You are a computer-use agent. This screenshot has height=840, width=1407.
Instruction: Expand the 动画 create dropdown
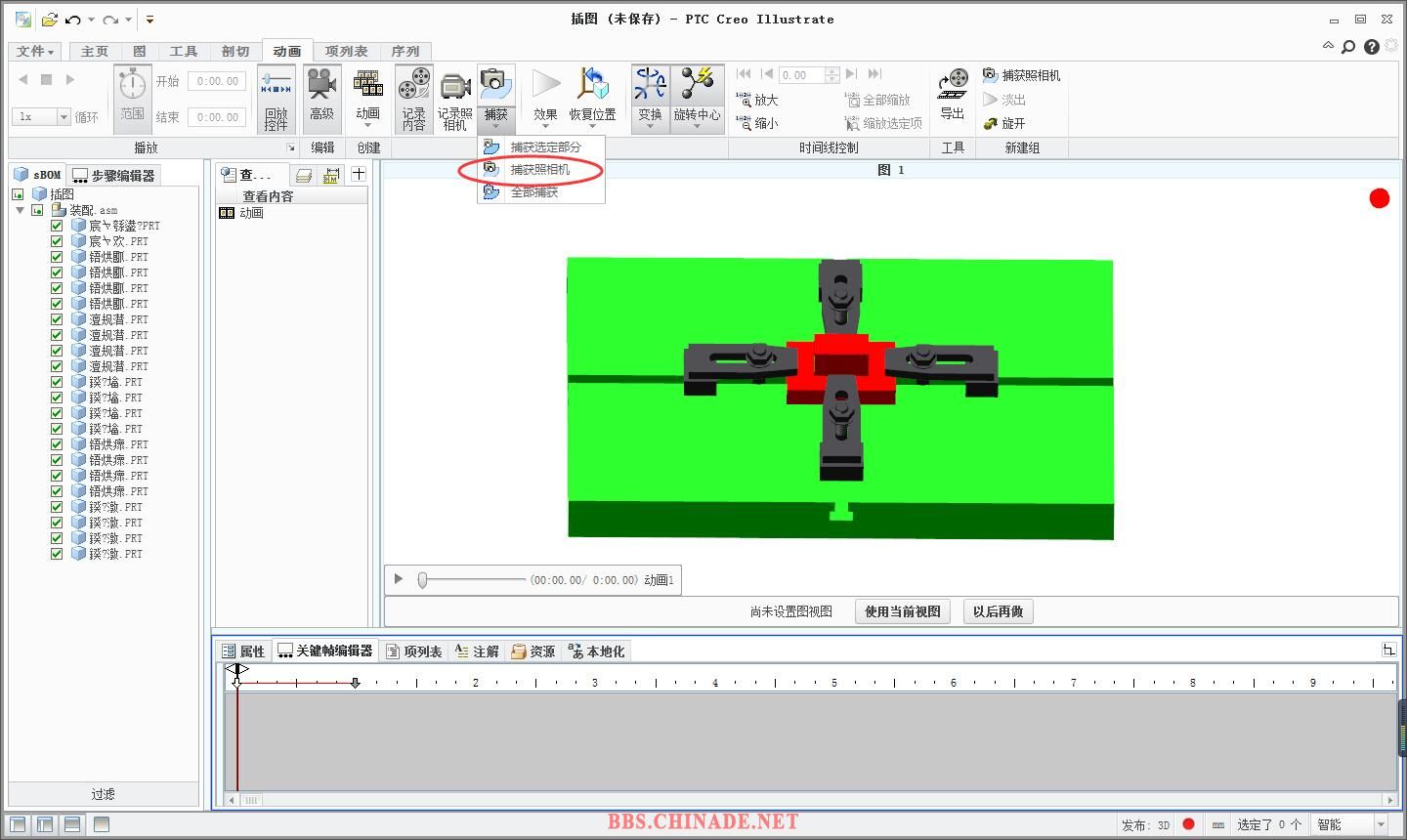point(367,125)
